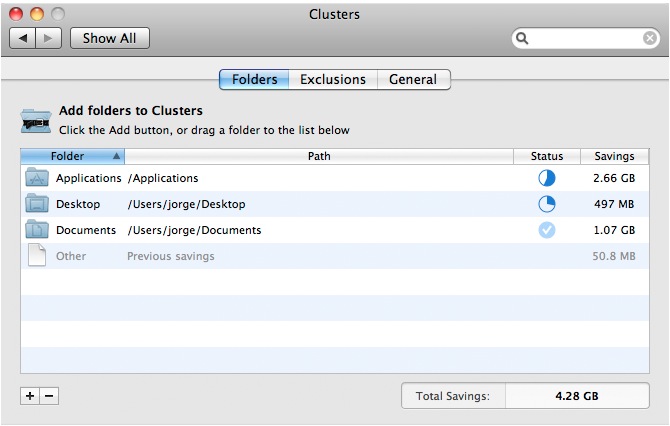Click the Other file icon
The image size is (670, 426).
pos(37,256)
